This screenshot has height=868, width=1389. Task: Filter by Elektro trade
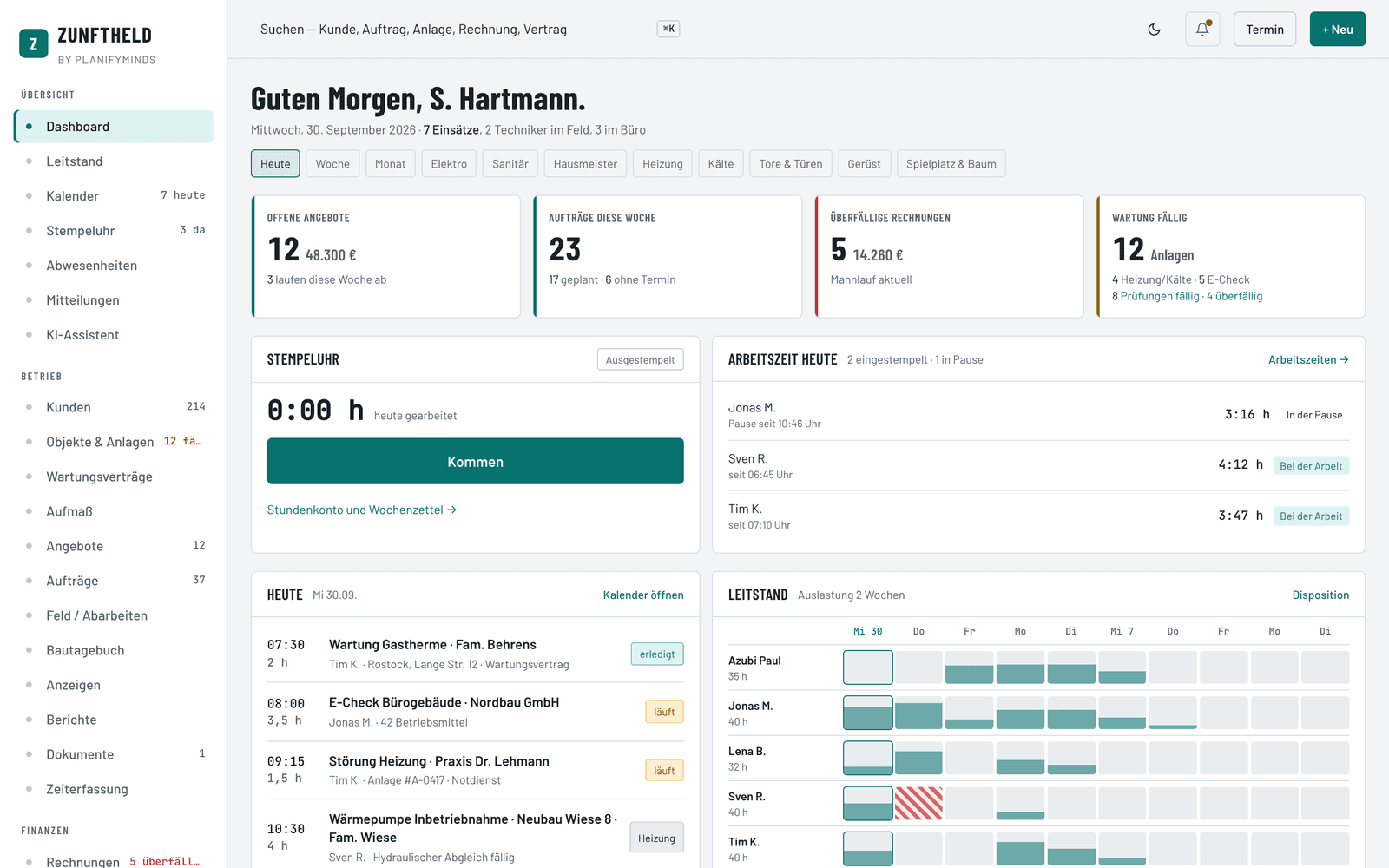(449, 164)
